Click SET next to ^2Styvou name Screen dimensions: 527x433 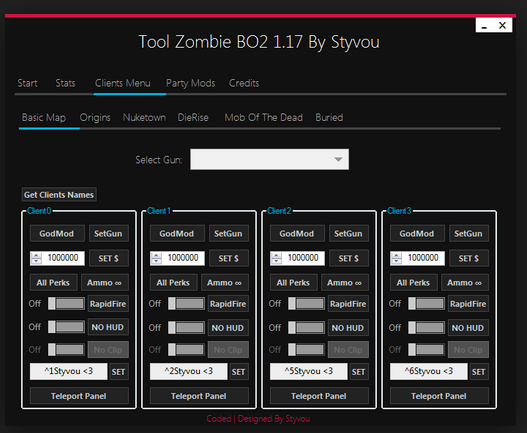tap(239, 372)
